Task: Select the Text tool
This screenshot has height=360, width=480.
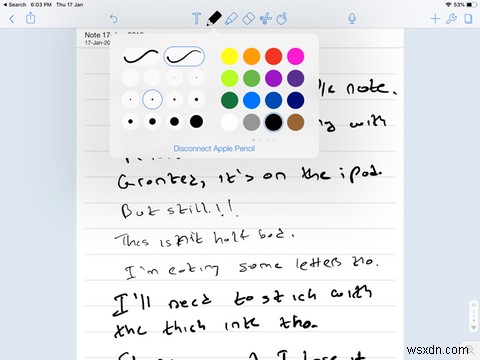Action: coord(197,19)
